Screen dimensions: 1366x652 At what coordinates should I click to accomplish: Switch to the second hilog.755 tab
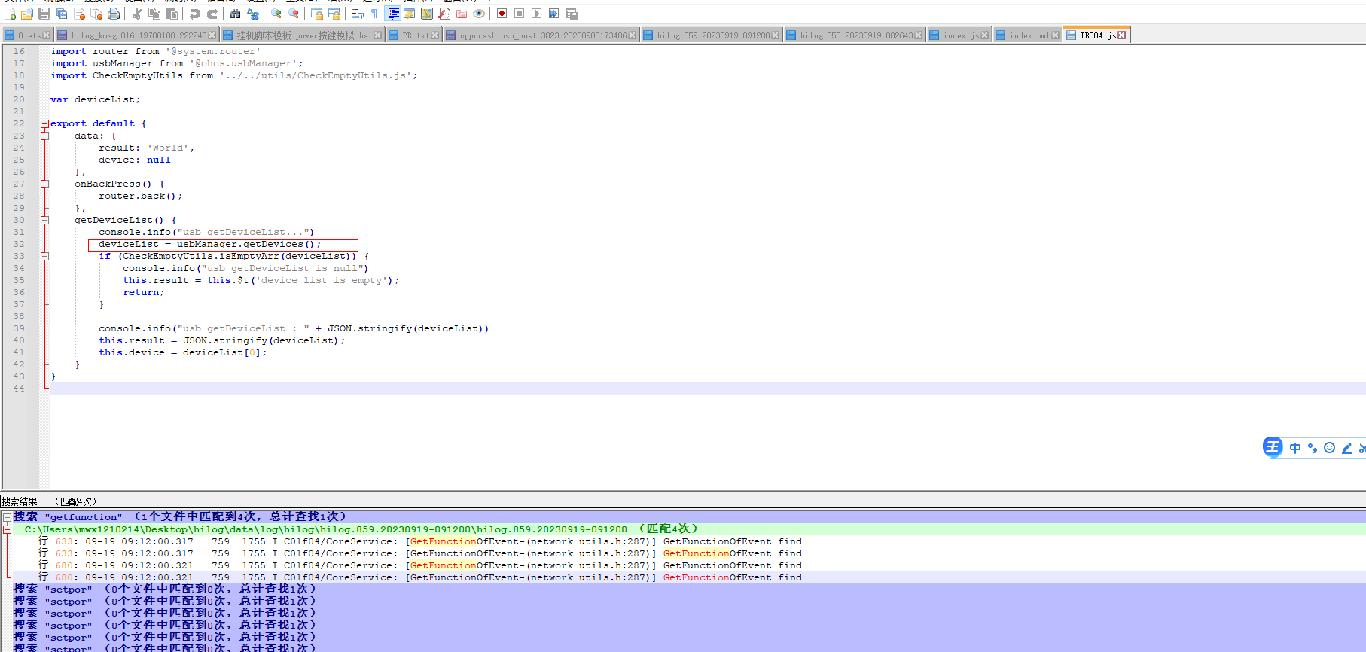853,35
